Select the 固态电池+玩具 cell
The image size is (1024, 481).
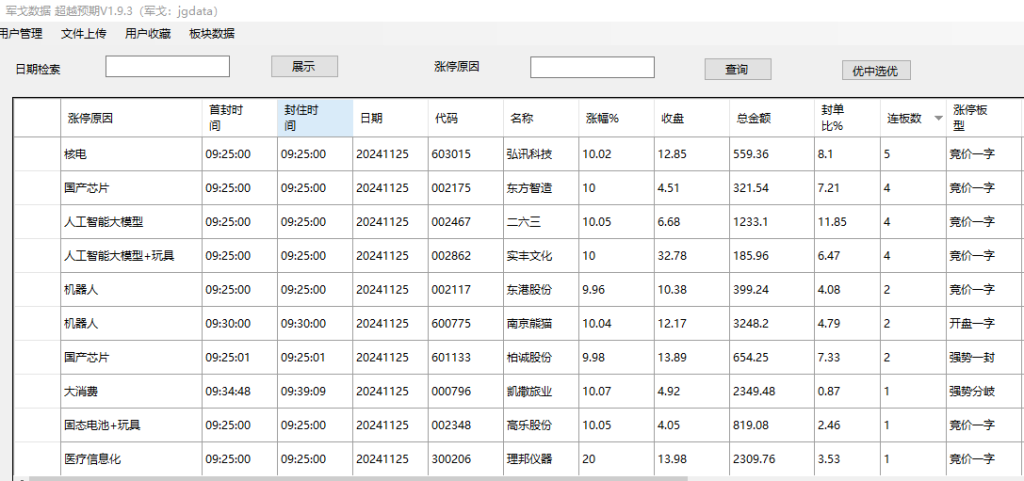(x=131, y=426)
